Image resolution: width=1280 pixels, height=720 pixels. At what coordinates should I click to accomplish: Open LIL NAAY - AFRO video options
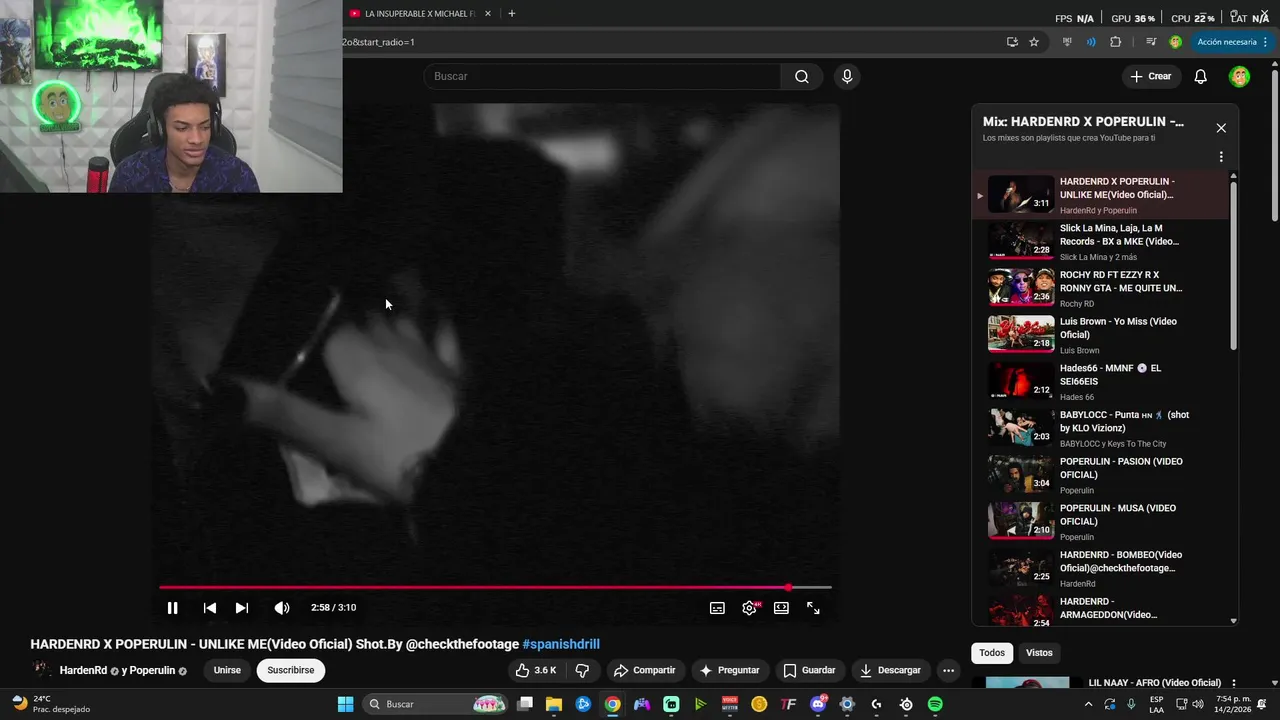(x=1234, y=683)
